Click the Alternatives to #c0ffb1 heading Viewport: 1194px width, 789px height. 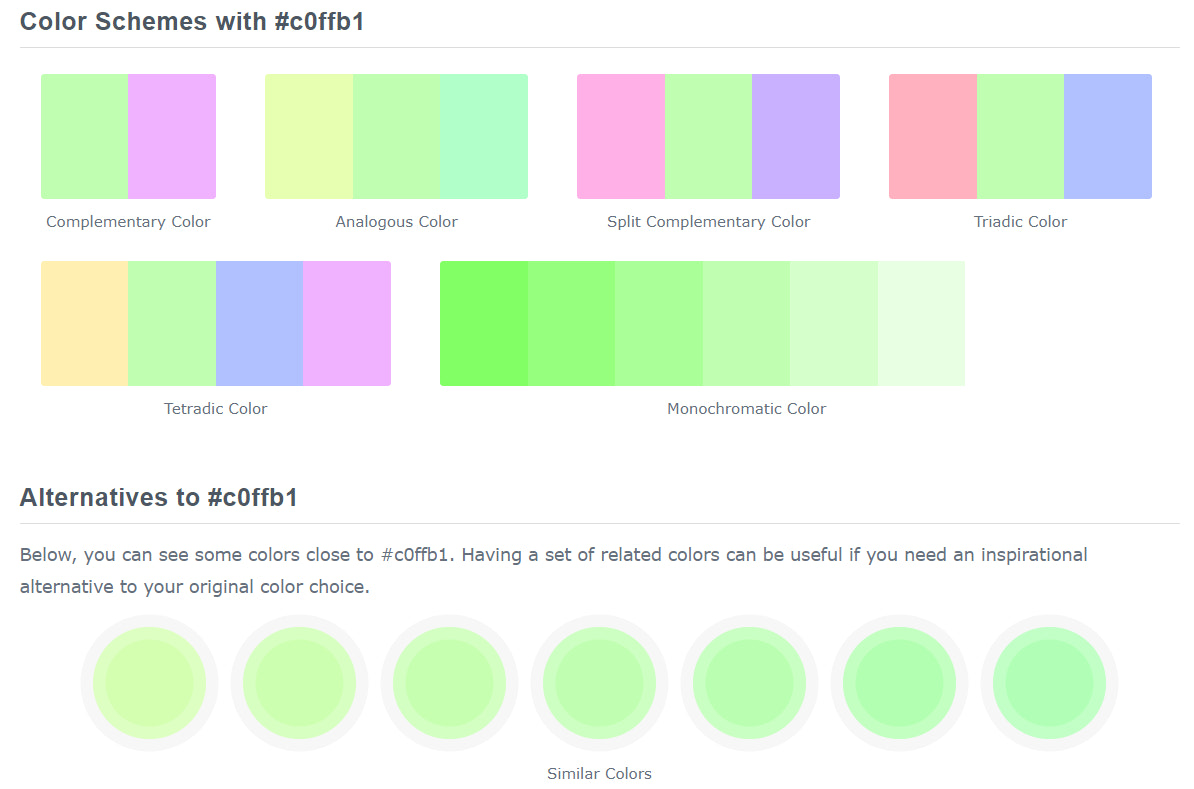(159, 497)
